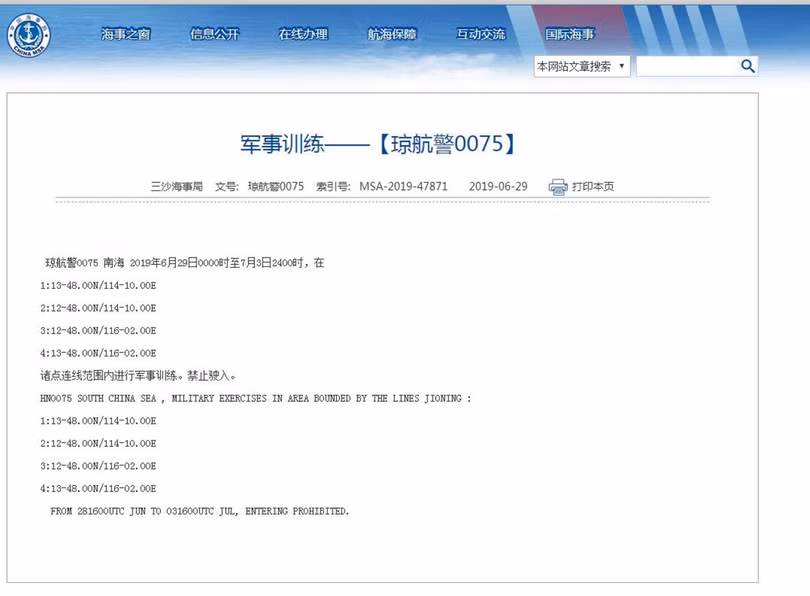
Task: Click the publication date 2019-06-29
Action: (x=497, y=186)
